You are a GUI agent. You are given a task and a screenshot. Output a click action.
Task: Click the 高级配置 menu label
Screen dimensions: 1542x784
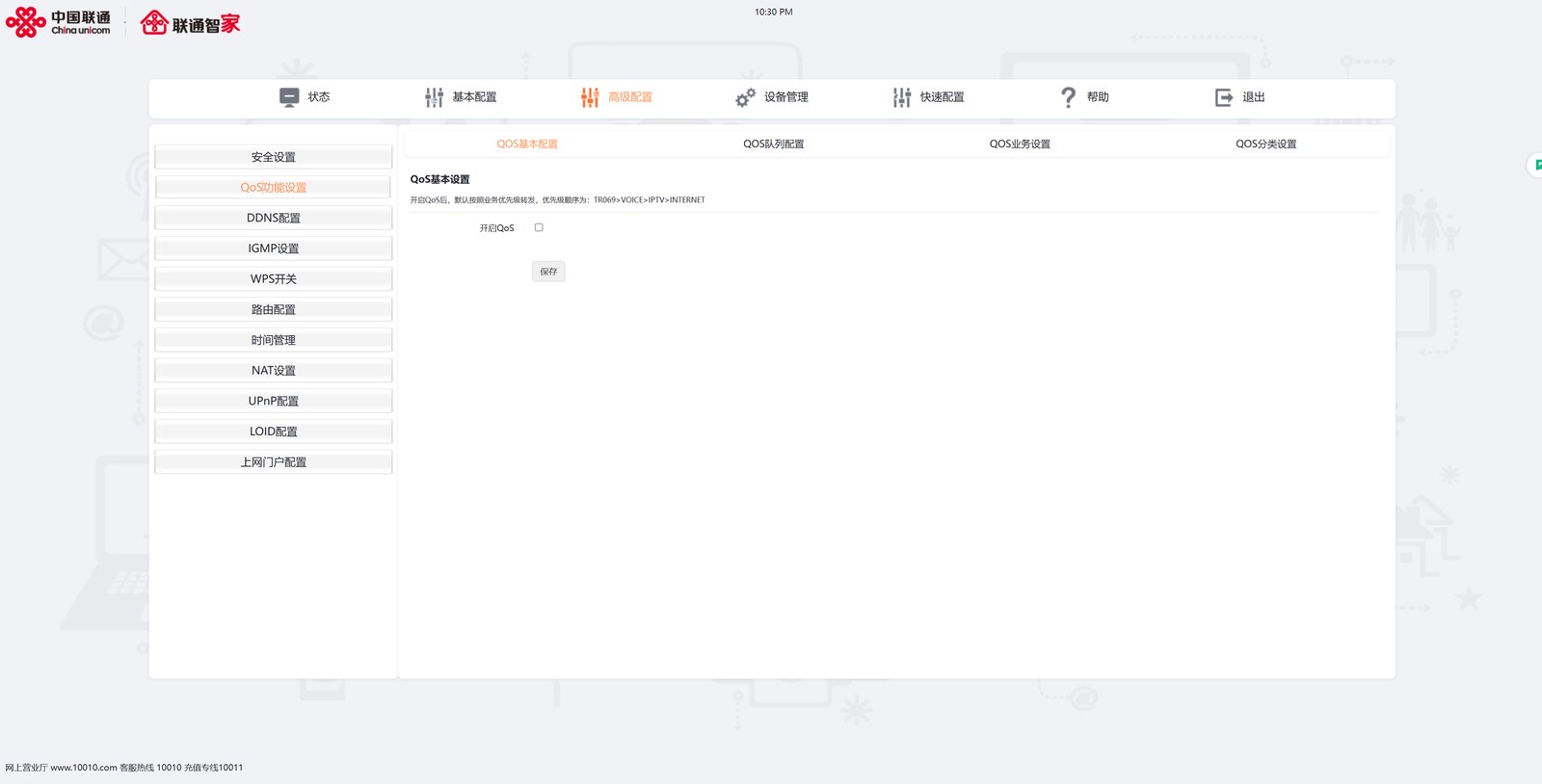[630, 97]
